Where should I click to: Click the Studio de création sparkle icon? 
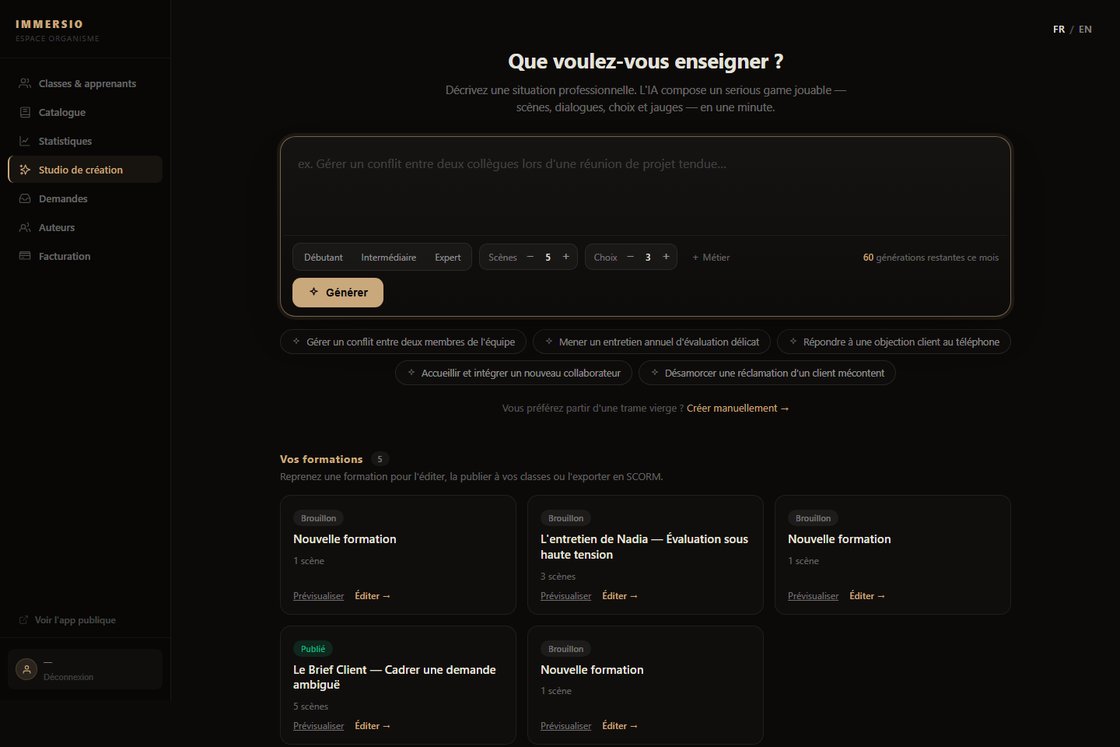25,169
